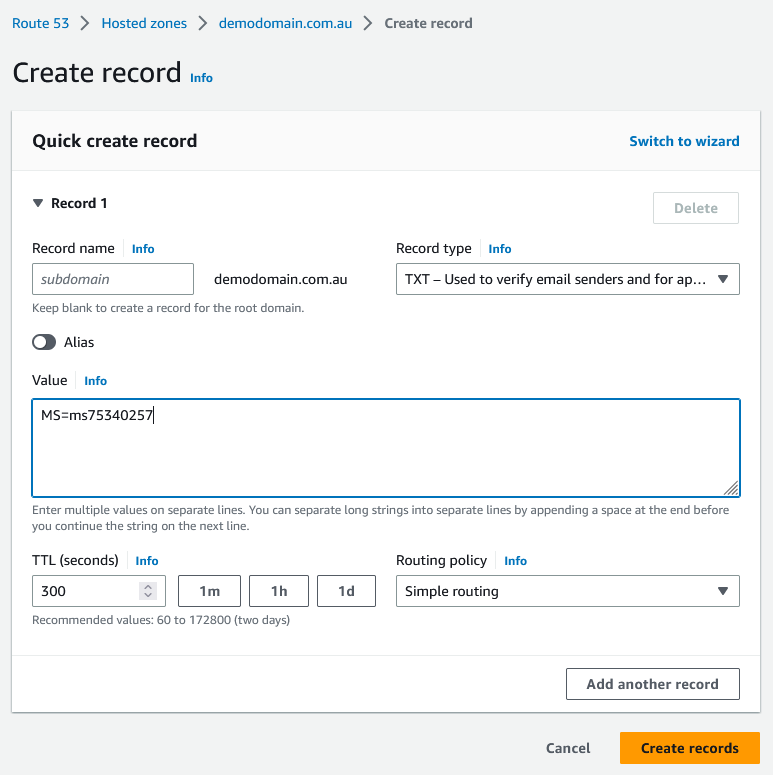Switch to wizard view

click(684, 141)
